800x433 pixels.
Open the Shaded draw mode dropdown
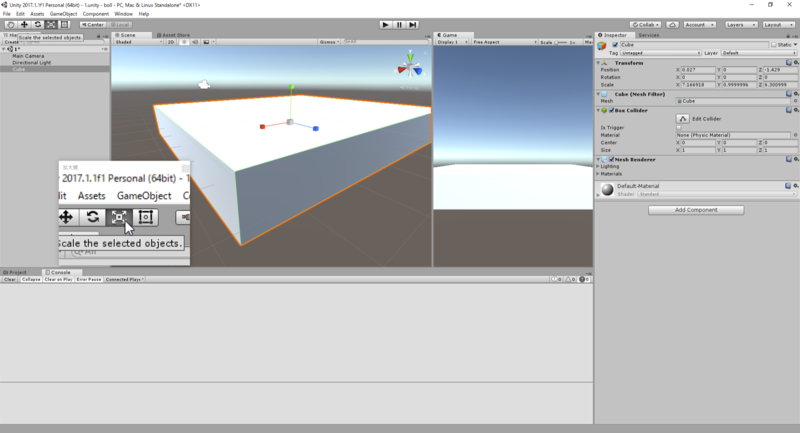[138, 42]
